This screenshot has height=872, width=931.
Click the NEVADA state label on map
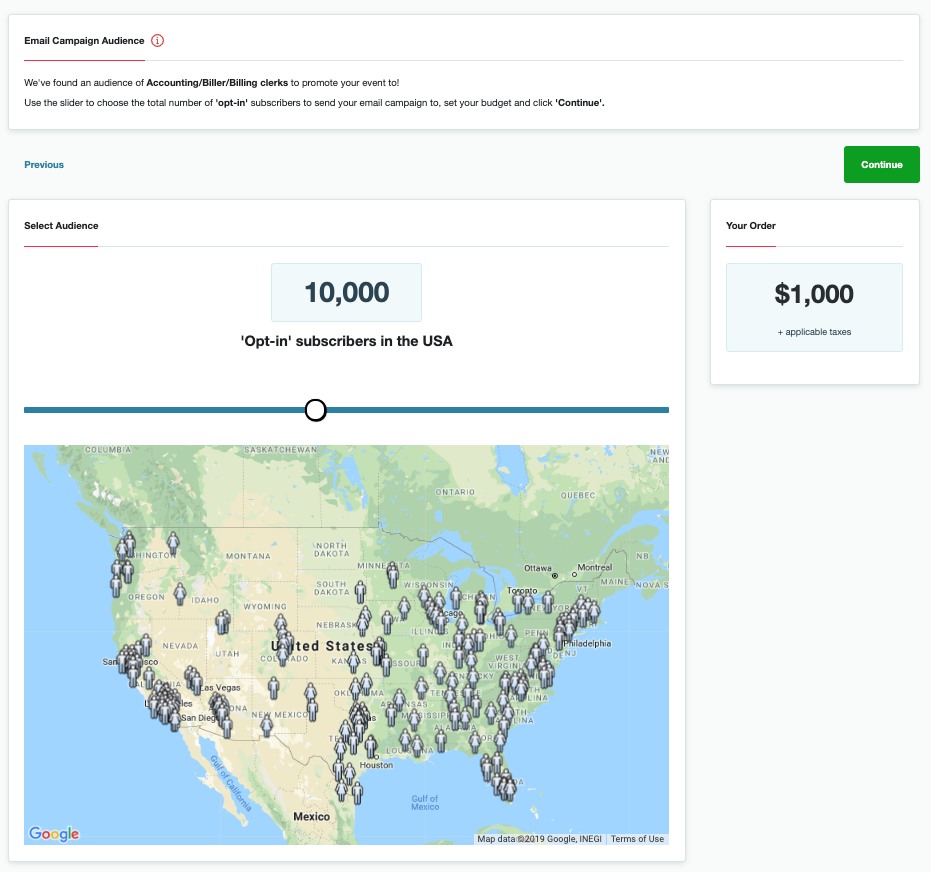[180, 646]
